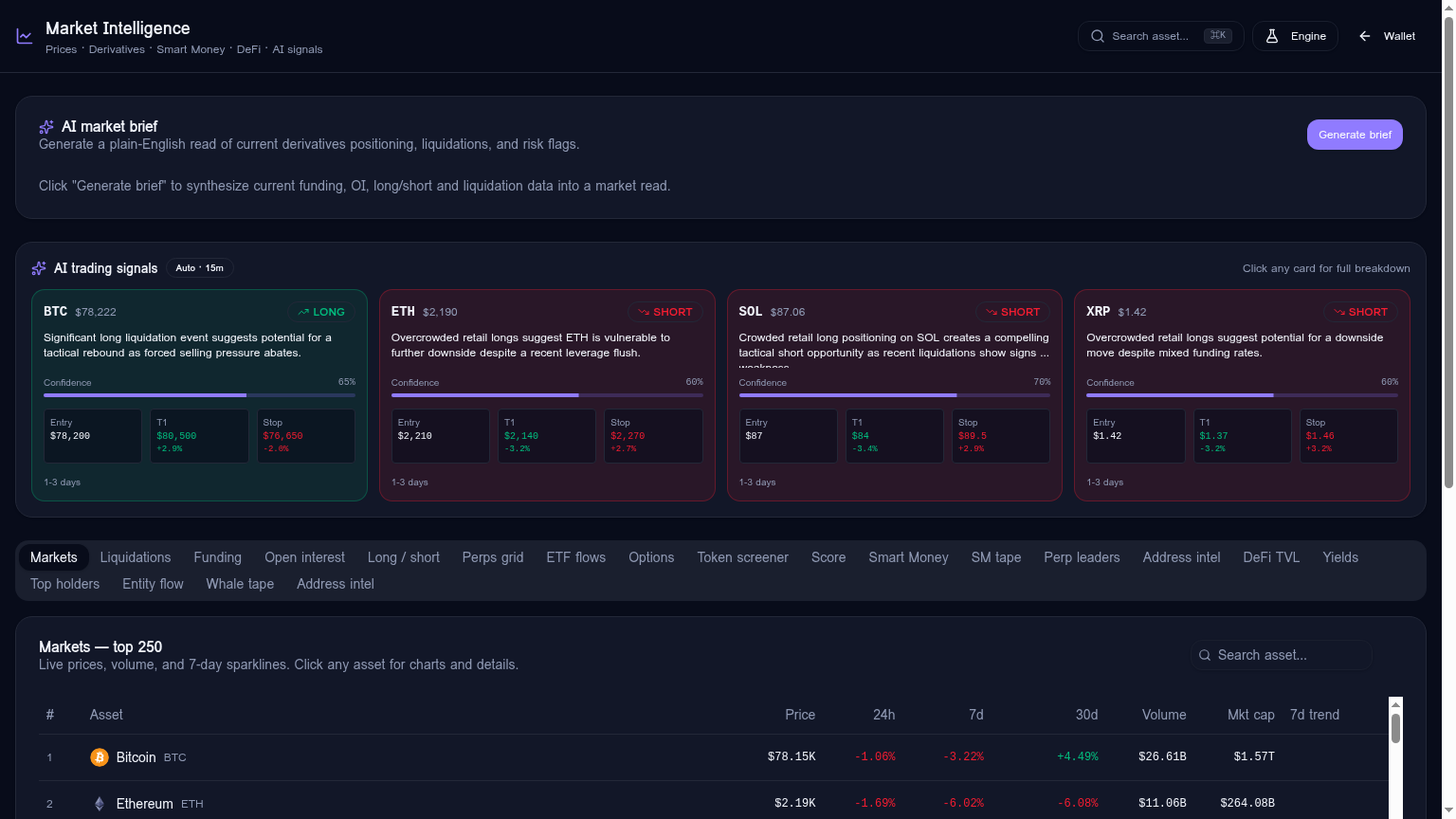Click the Ethereum coin icon
Screen dimensions: 1456x819
tap(100, 804)
